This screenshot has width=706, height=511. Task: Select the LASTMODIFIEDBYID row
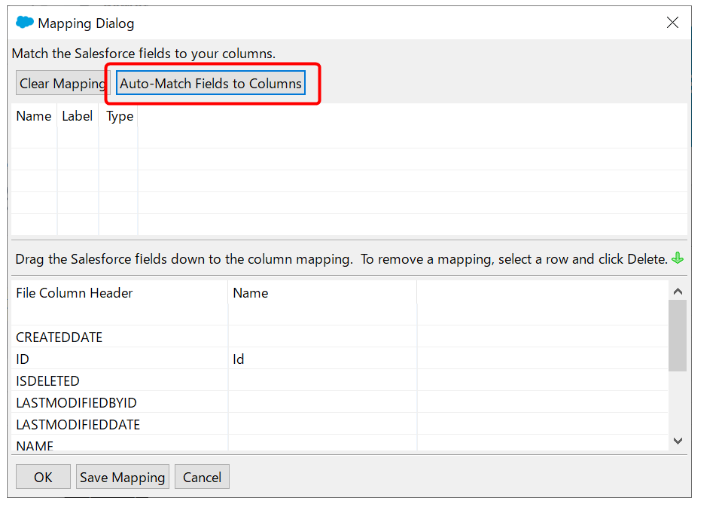coord(339,402)
